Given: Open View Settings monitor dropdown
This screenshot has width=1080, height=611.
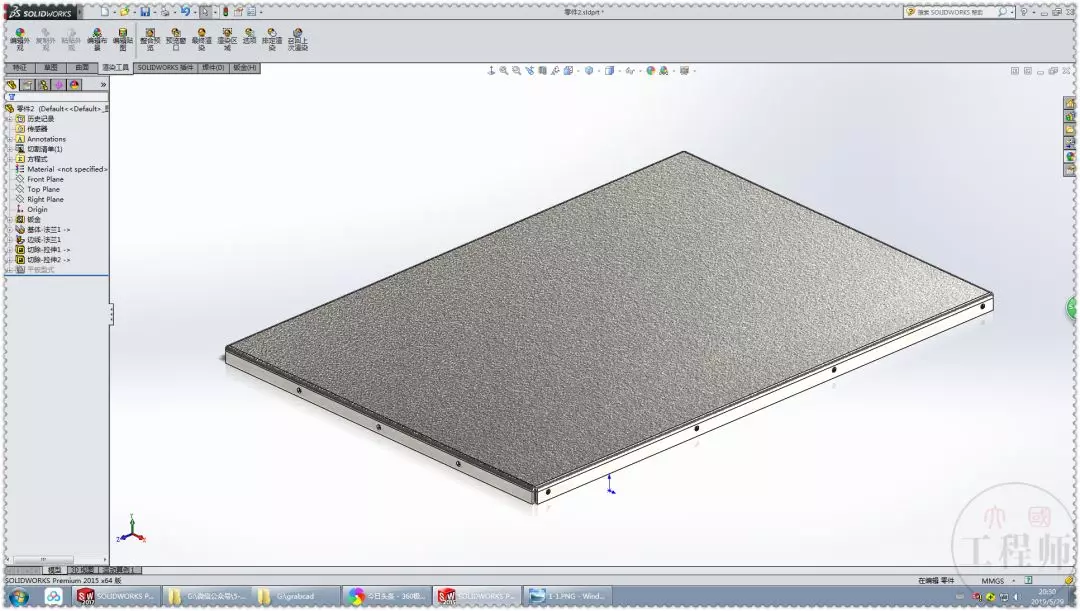Looking at the screenshot, I should click(686, 70).
